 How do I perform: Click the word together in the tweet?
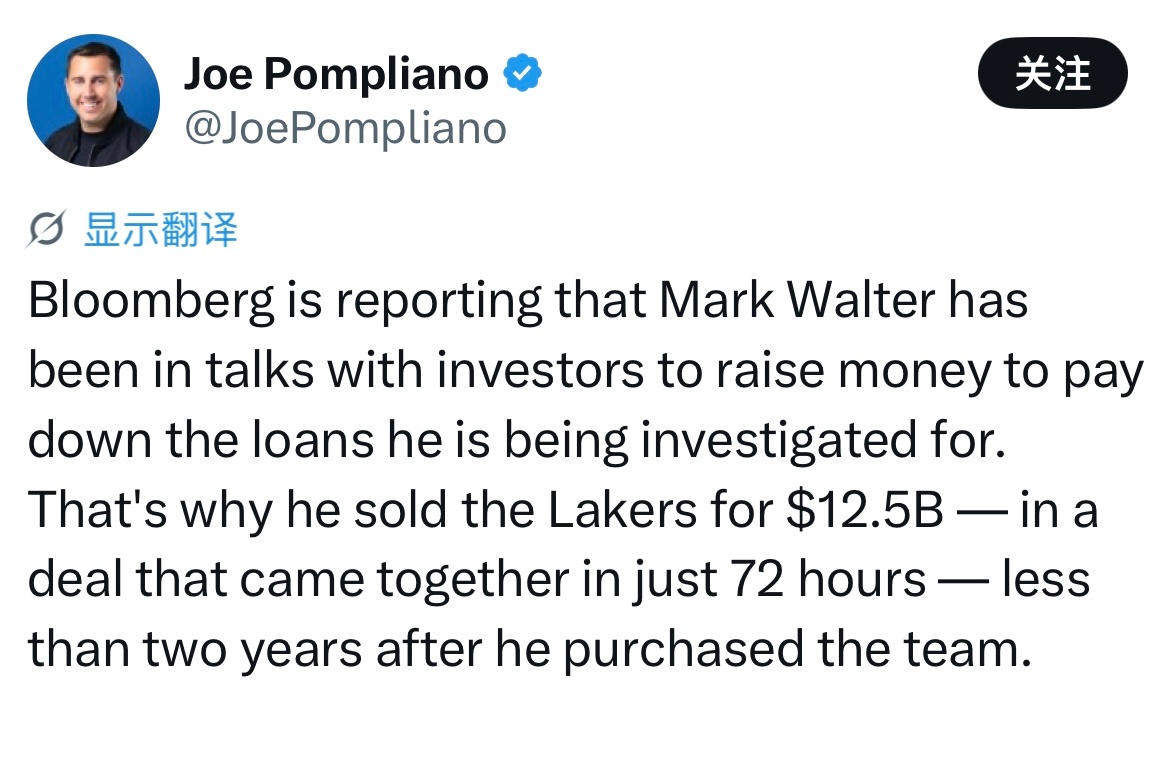click(x=473, y=581)
